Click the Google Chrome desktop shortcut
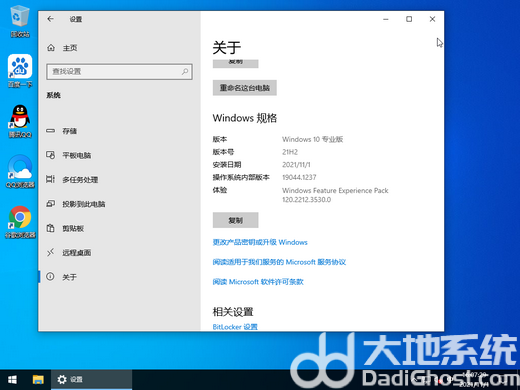The width and height of the screenshot is (520, 390). click(x=20, y=222)
